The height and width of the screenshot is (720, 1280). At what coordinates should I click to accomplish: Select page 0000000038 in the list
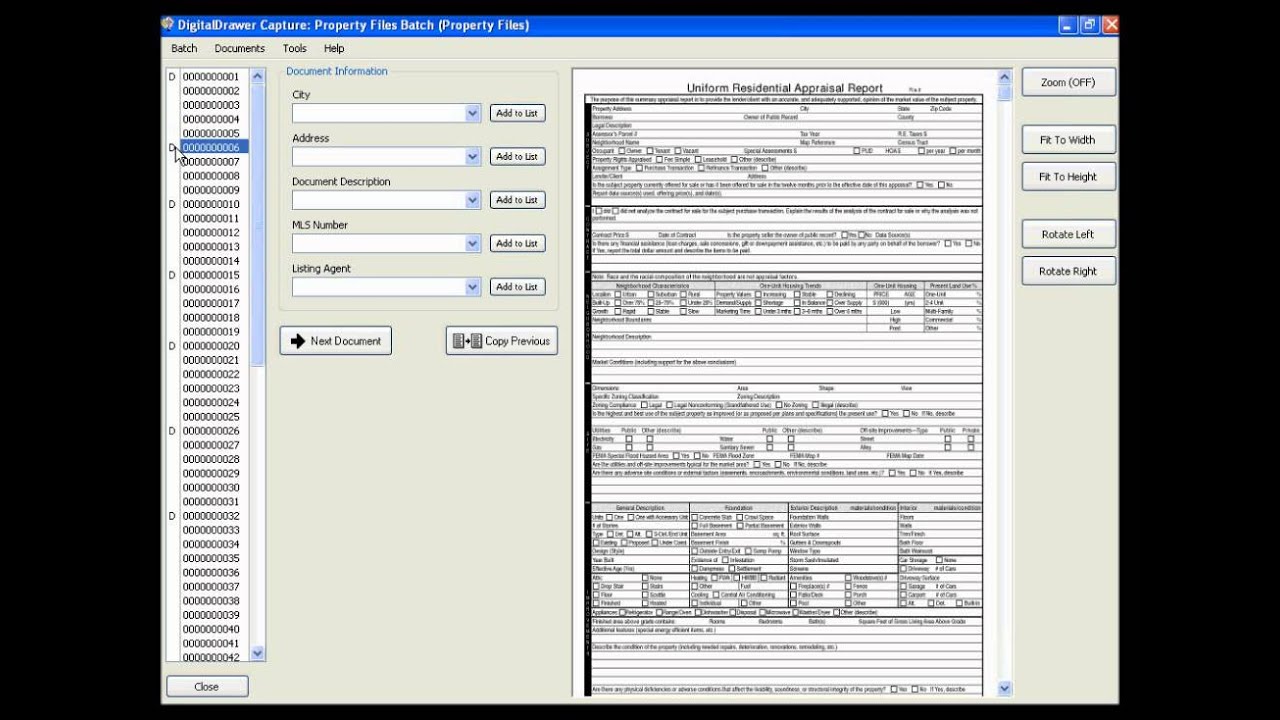pos(211,601)
